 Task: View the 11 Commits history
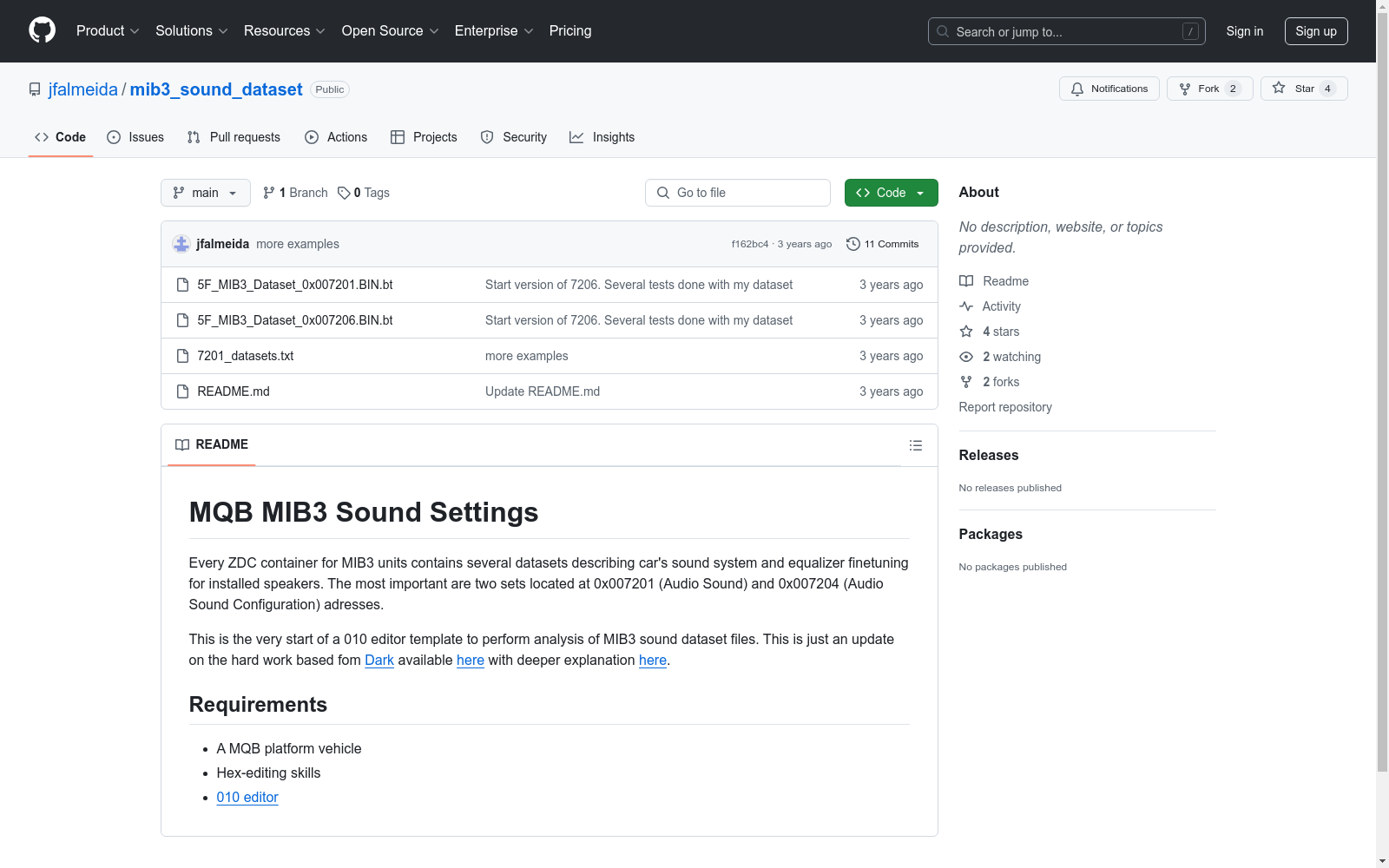882,244
